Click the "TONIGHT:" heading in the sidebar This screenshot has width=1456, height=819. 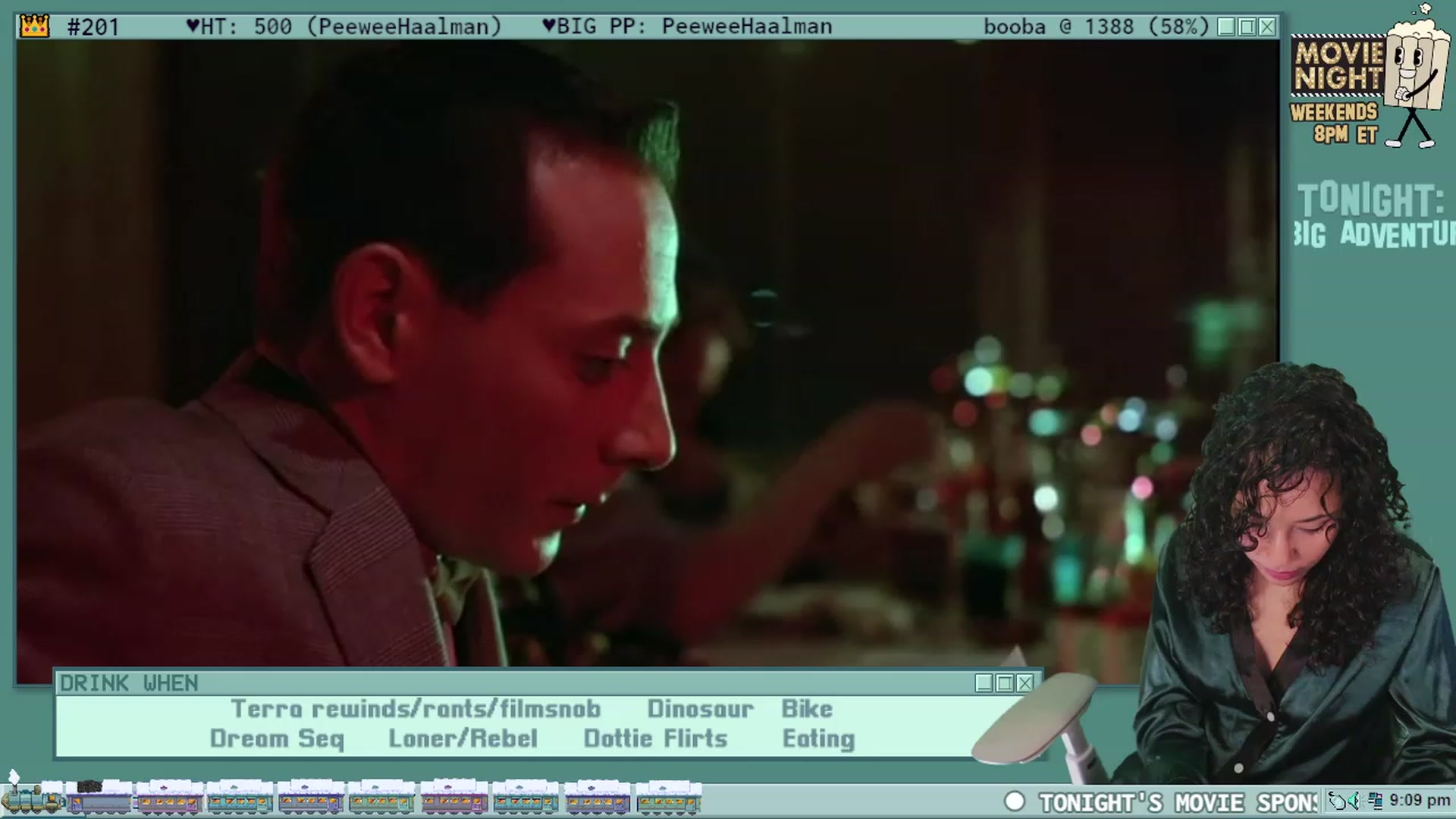pyautogui.click(x=1370, y=200)
